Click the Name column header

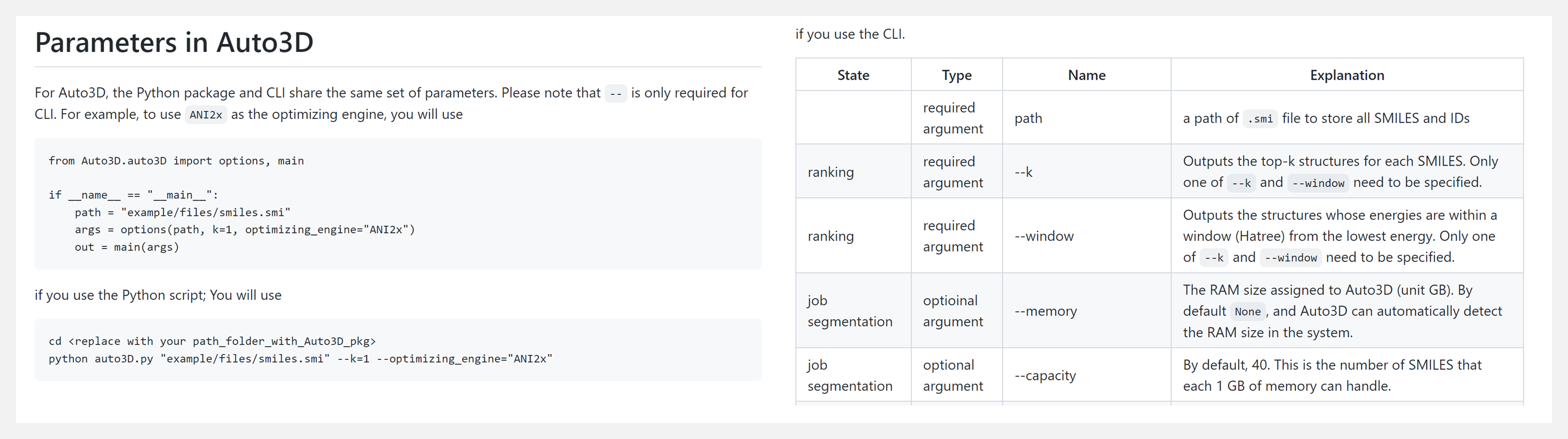coord(1087,75)
